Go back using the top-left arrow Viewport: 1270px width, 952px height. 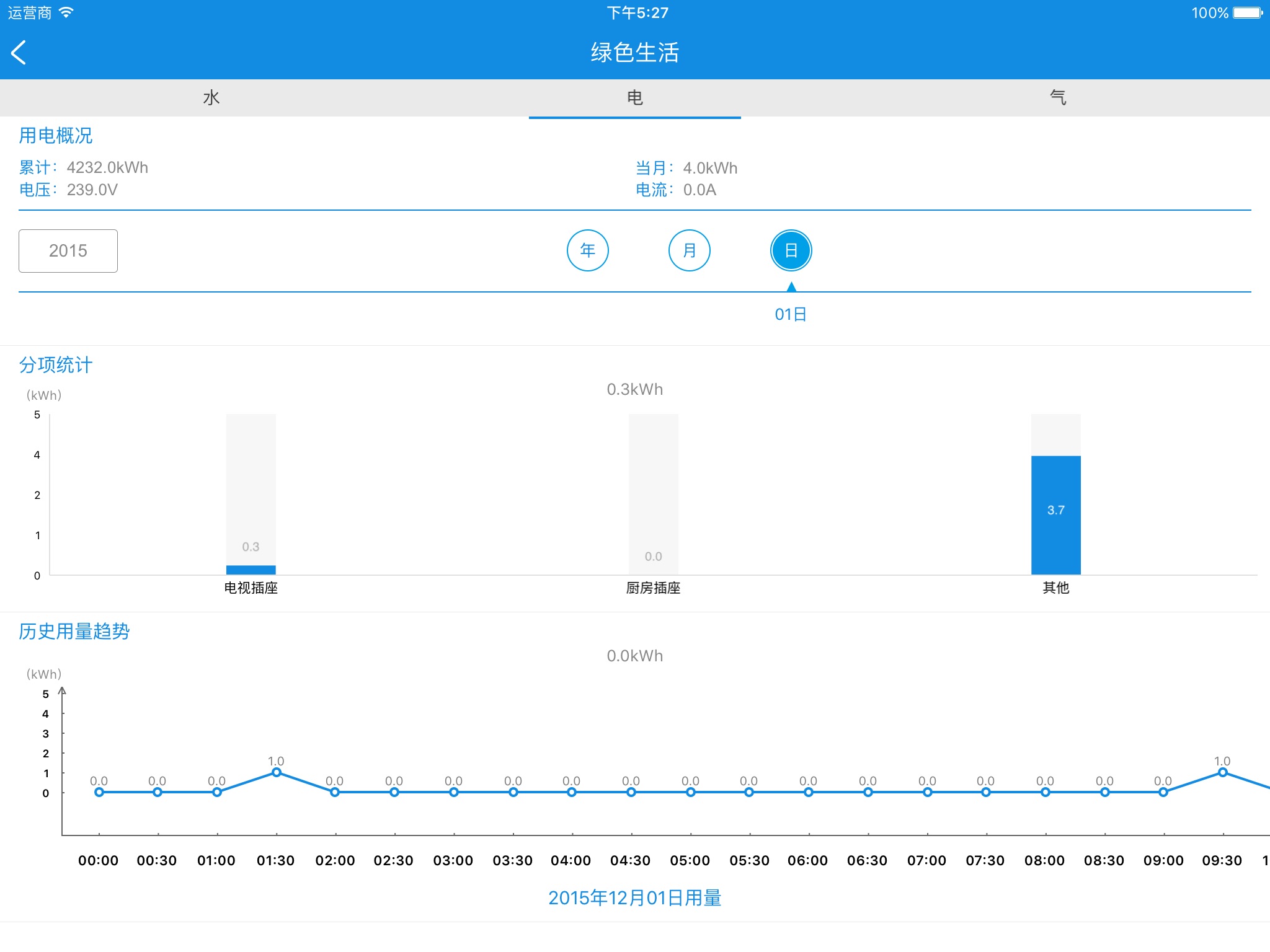pyautogui.click(x=19, y=53)
